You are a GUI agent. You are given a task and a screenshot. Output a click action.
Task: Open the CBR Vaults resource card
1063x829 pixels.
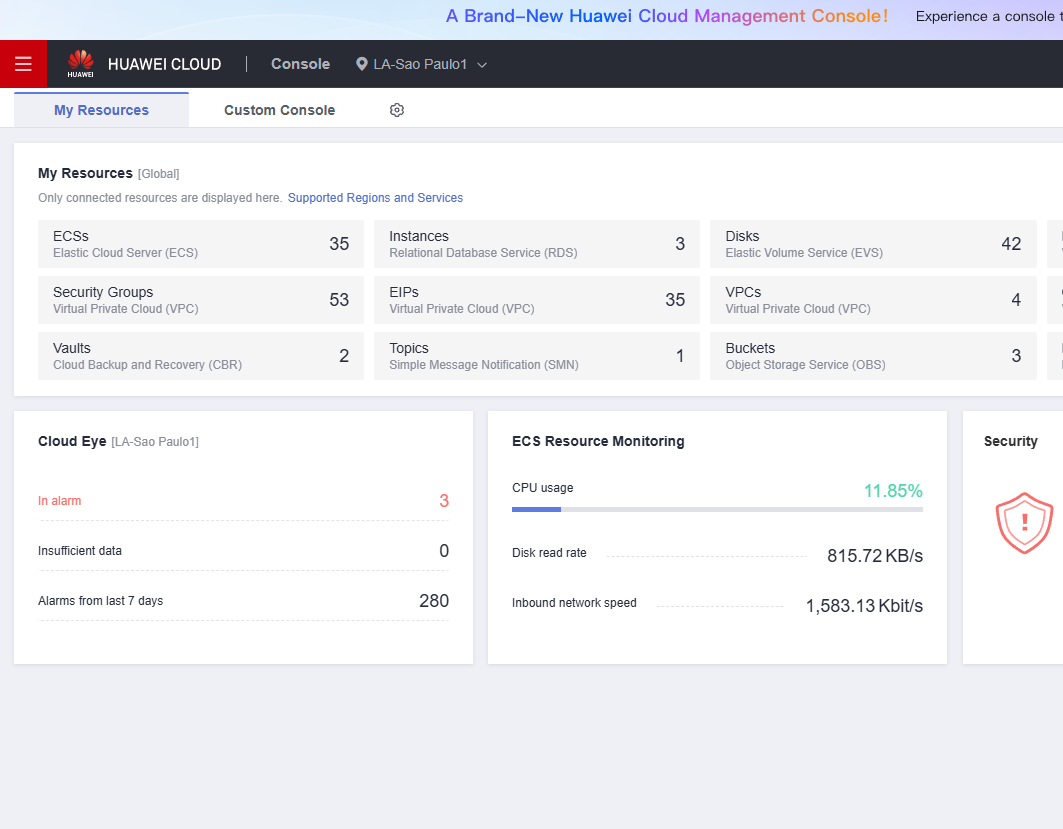point(201,356)
